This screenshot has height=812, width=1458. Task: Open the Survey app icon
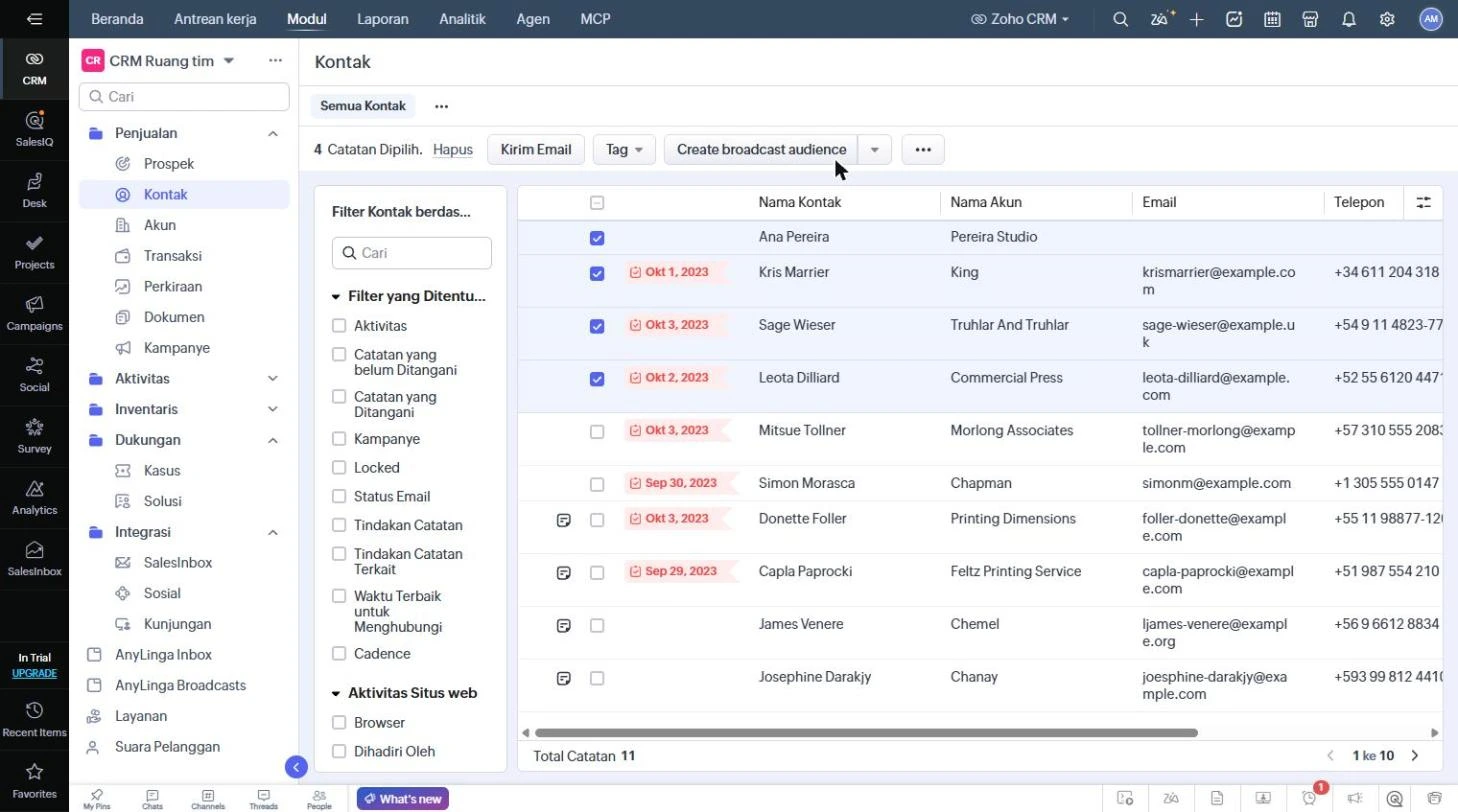34,436
